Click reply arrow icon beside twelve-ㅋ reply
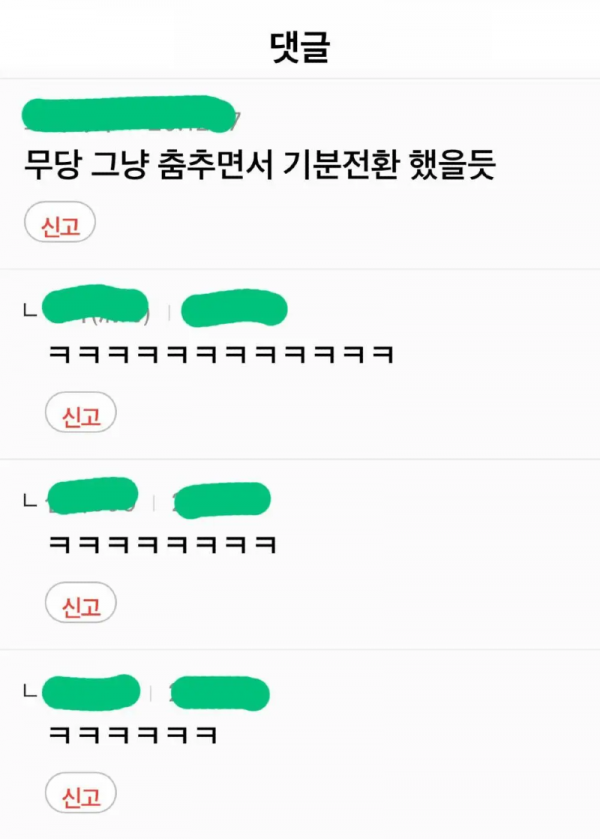This screenshot has height=839, width=600. [31, 310]
